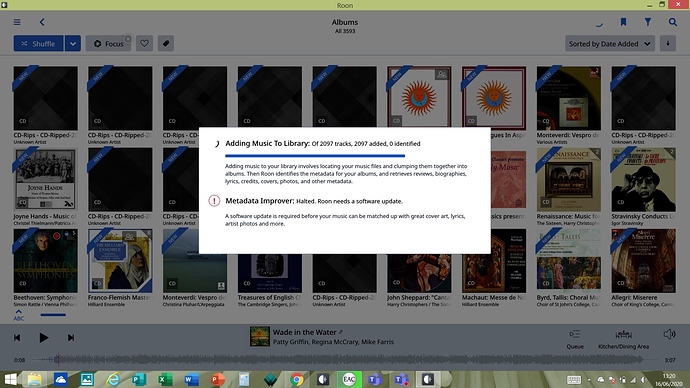Open the Allegri: Miserere album cover

pos(643,261)
